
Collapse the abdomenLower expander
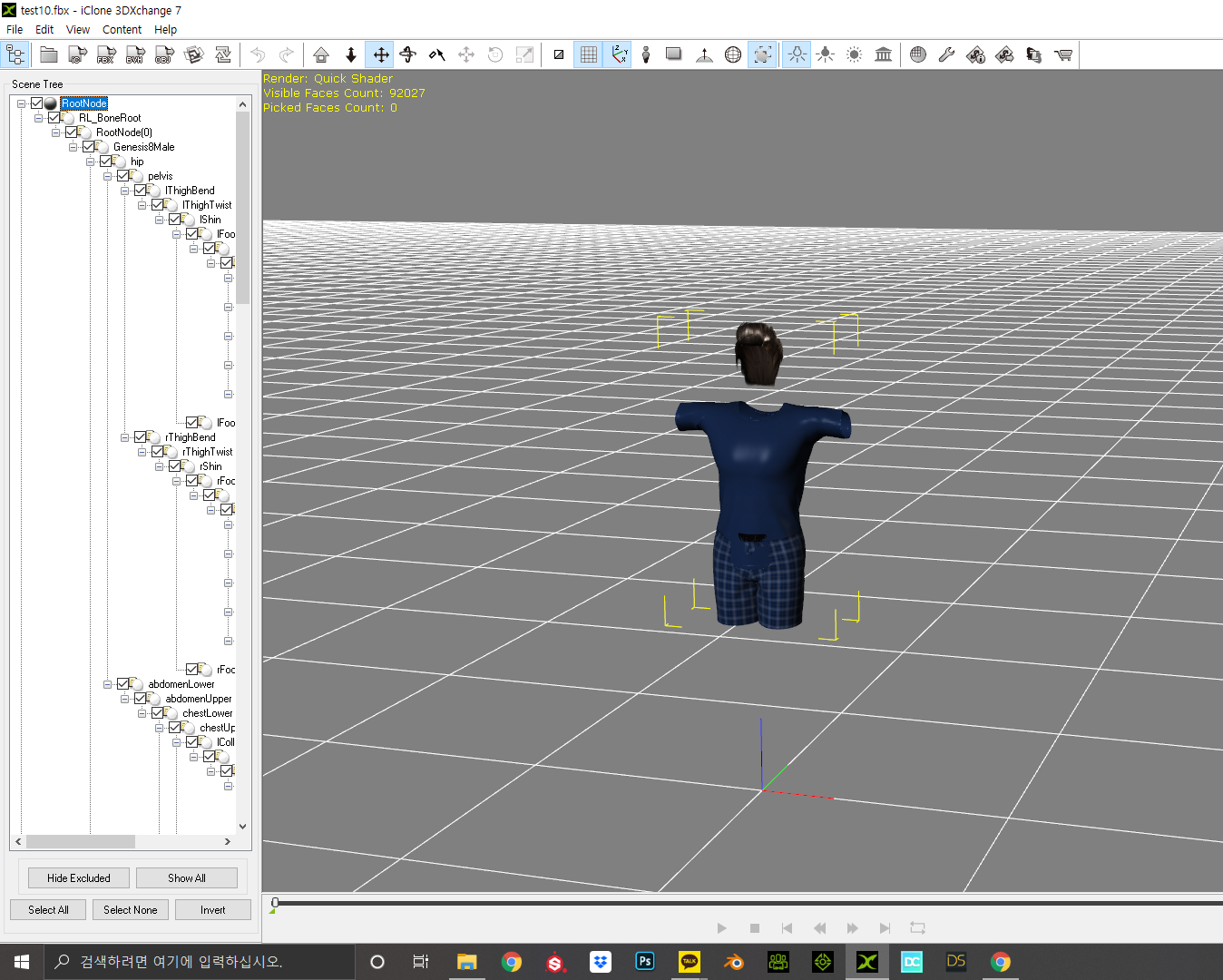(107, 684)
